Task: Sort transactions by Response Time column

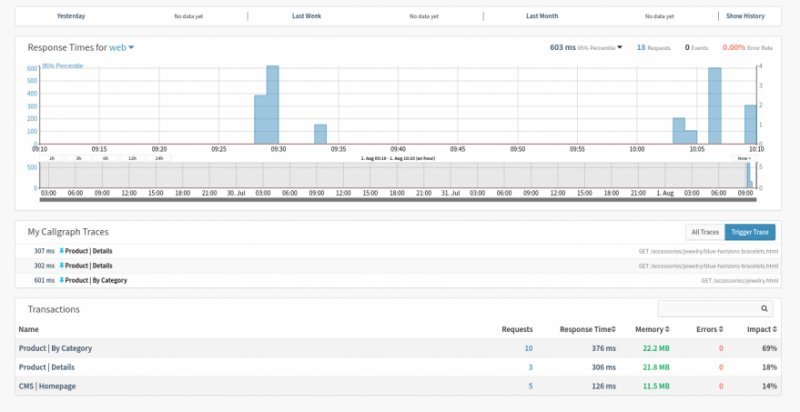Action: click(x=589, y=329)
